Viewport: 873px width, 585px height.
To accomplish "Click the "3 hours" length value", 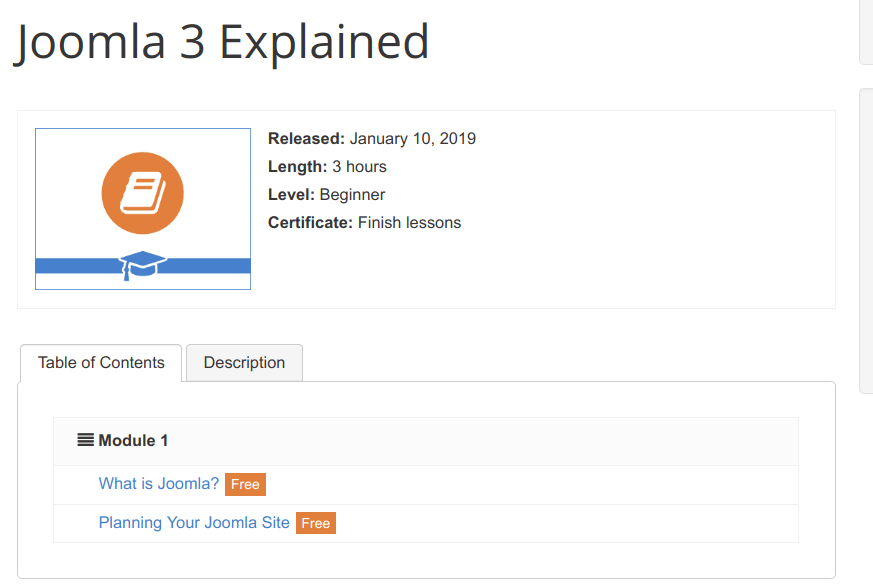I will pyautogui.click(x=359, y=166).
